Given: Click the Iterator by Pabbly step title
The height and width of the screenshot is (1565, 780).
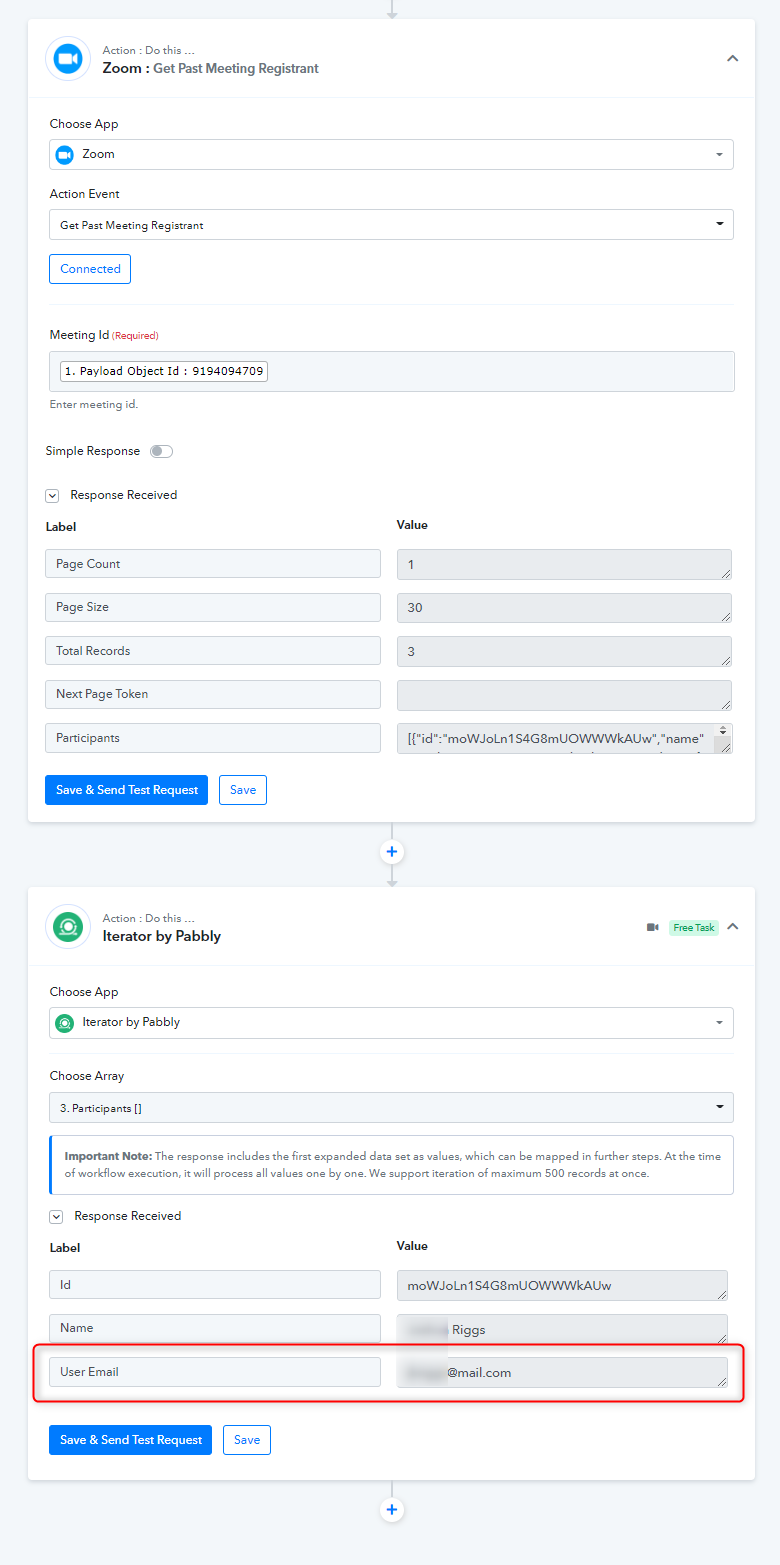Looking at the screenshot, I should pyautogui.click(x=162, y=936).
